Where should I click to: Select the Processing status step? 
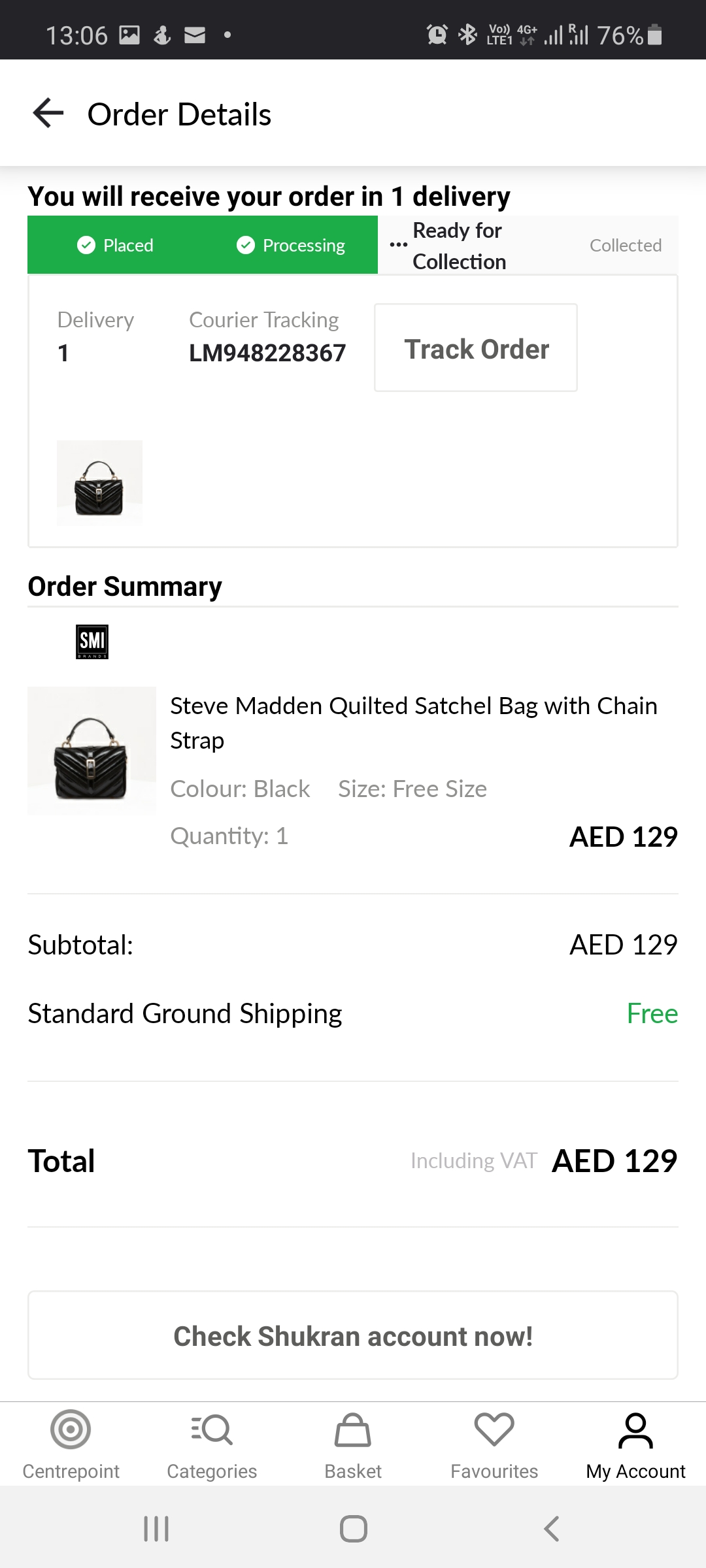point(291,246)
